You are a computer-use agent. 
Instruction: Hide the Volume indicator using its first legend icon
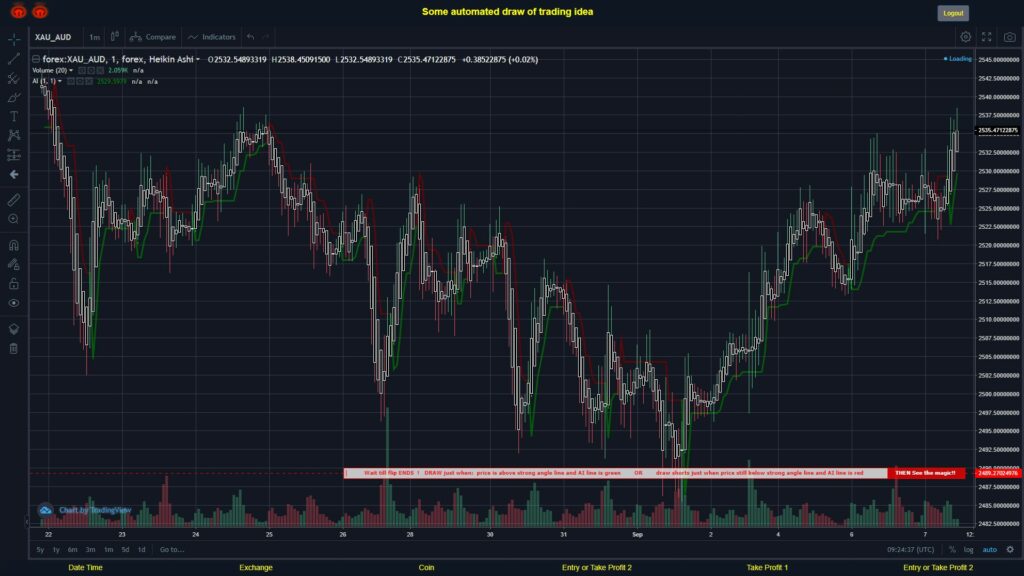click(82, 71)
